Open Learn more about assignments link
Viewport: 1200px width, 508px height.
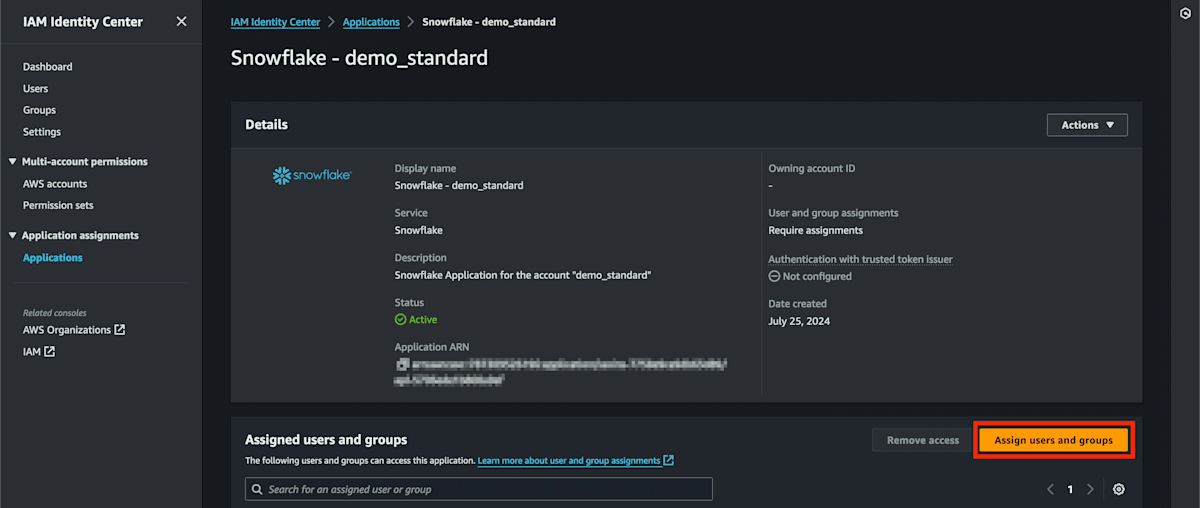(x=569, y=461)
